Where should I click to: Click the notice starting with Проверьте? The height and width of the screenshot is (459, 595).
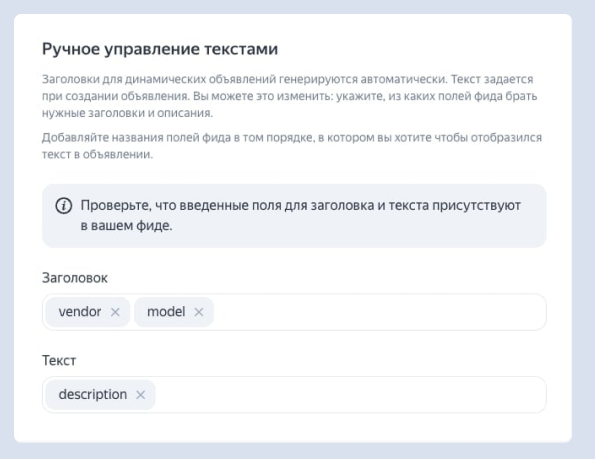[294, 216]
